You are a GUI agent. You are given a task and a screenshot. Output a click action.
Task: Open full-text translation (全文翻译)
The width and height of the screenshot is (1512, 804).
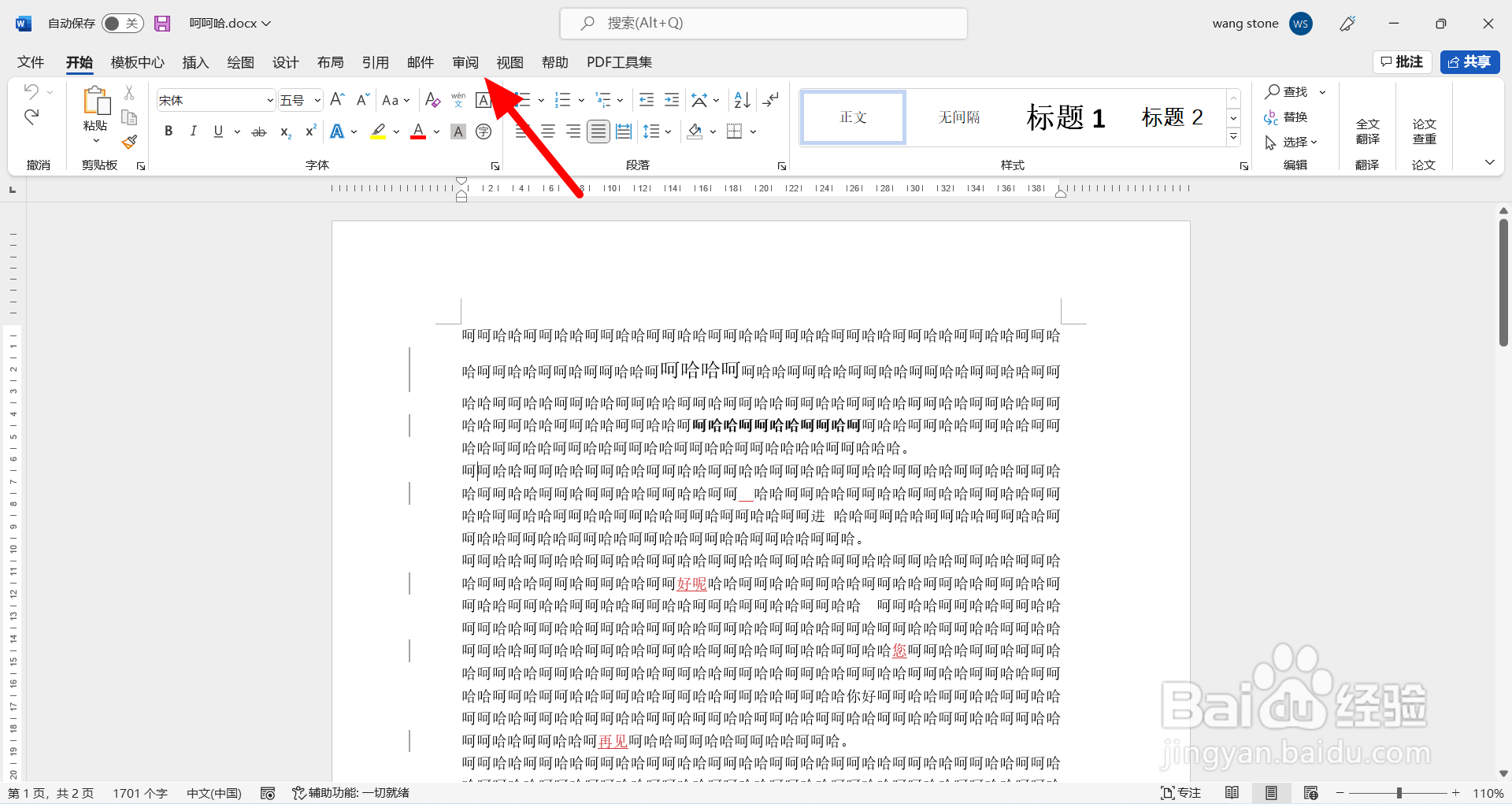(1367, 132)
